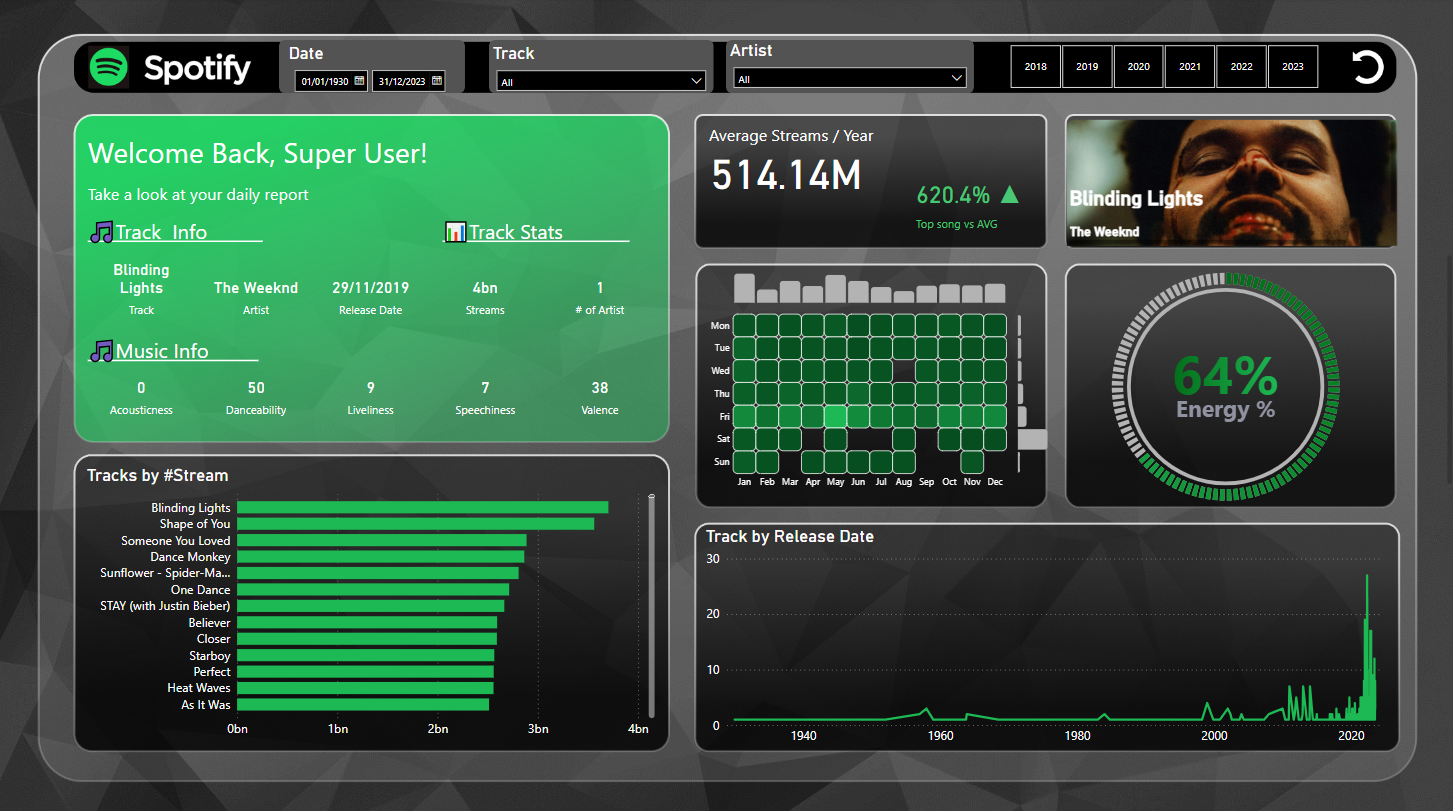This screenshot has width=1453, height=811.
Task: Toggle the 2021 year filter
Action: 1189,66
